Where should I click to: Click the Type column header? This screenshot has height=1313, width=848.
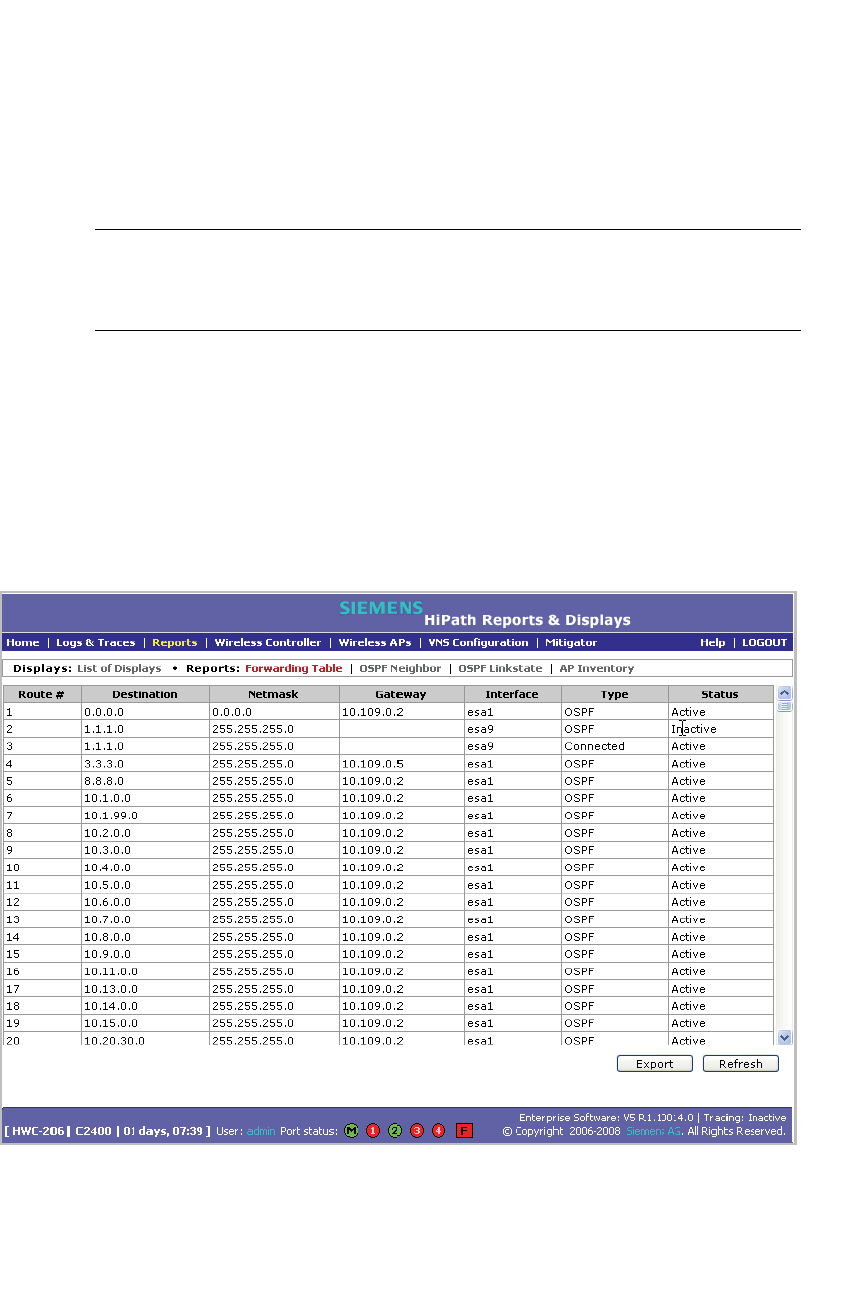[x=614, y=694]
